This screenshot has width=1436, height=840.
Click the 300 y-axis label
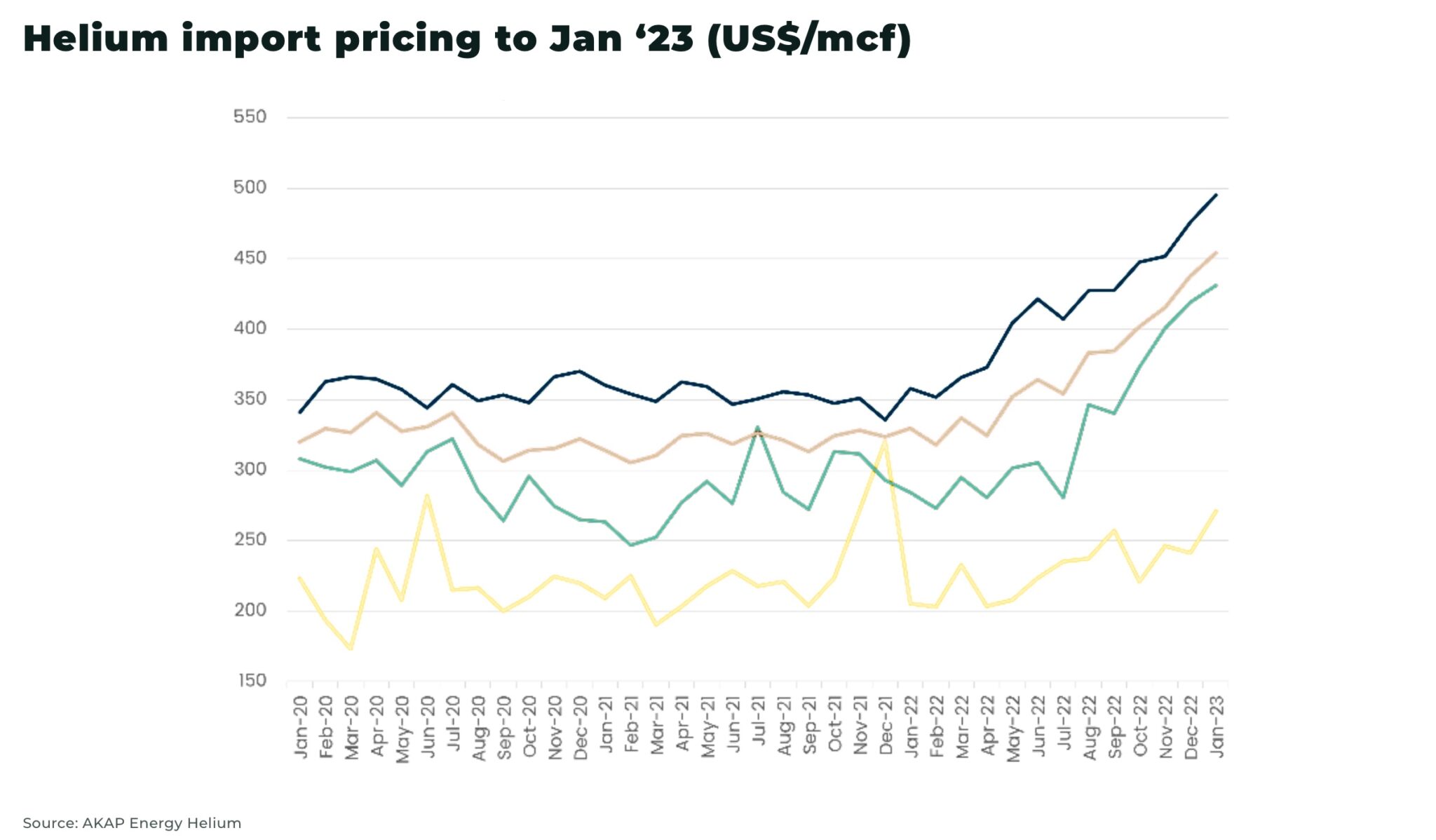pyautogui.click(x=250, y=470)
